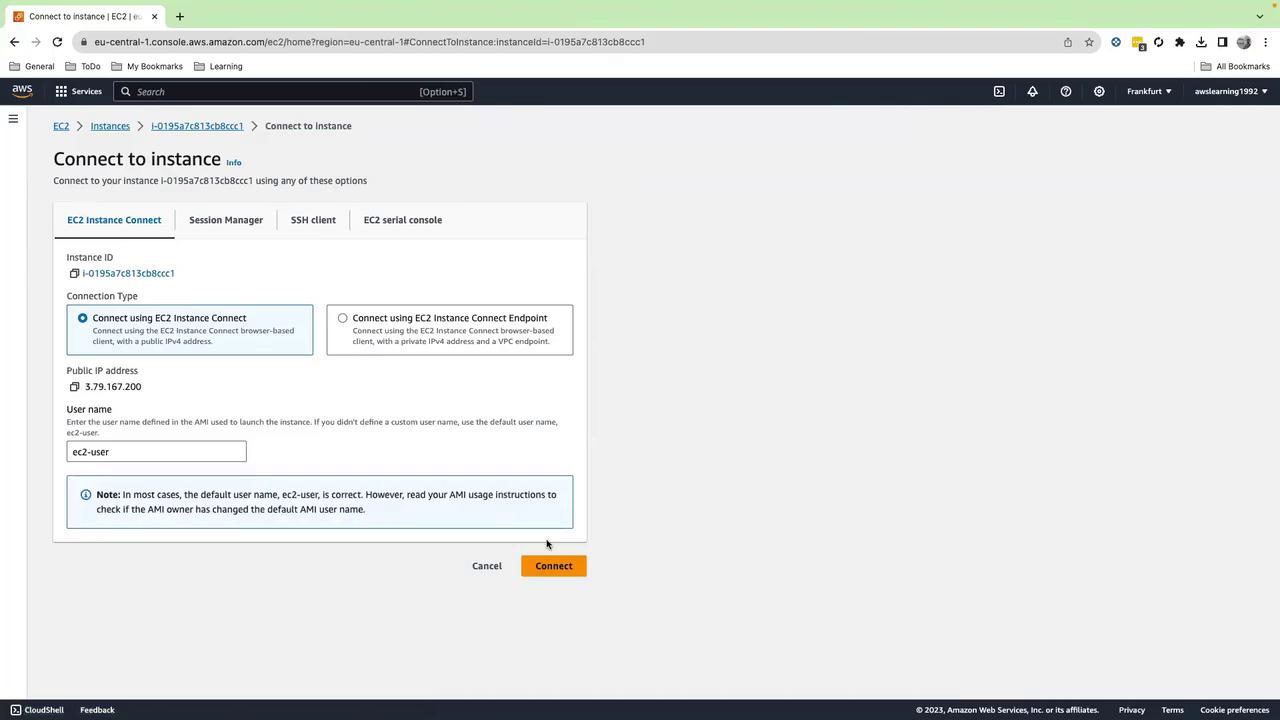
Task: Copy the public IP address icon
Action: click(74, 387)
